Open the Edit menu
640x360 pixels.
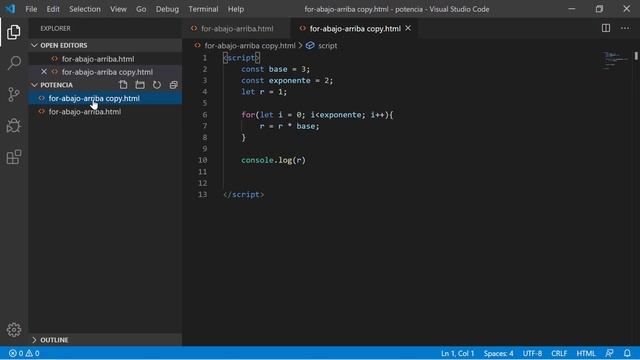click(x=53, y=9)
